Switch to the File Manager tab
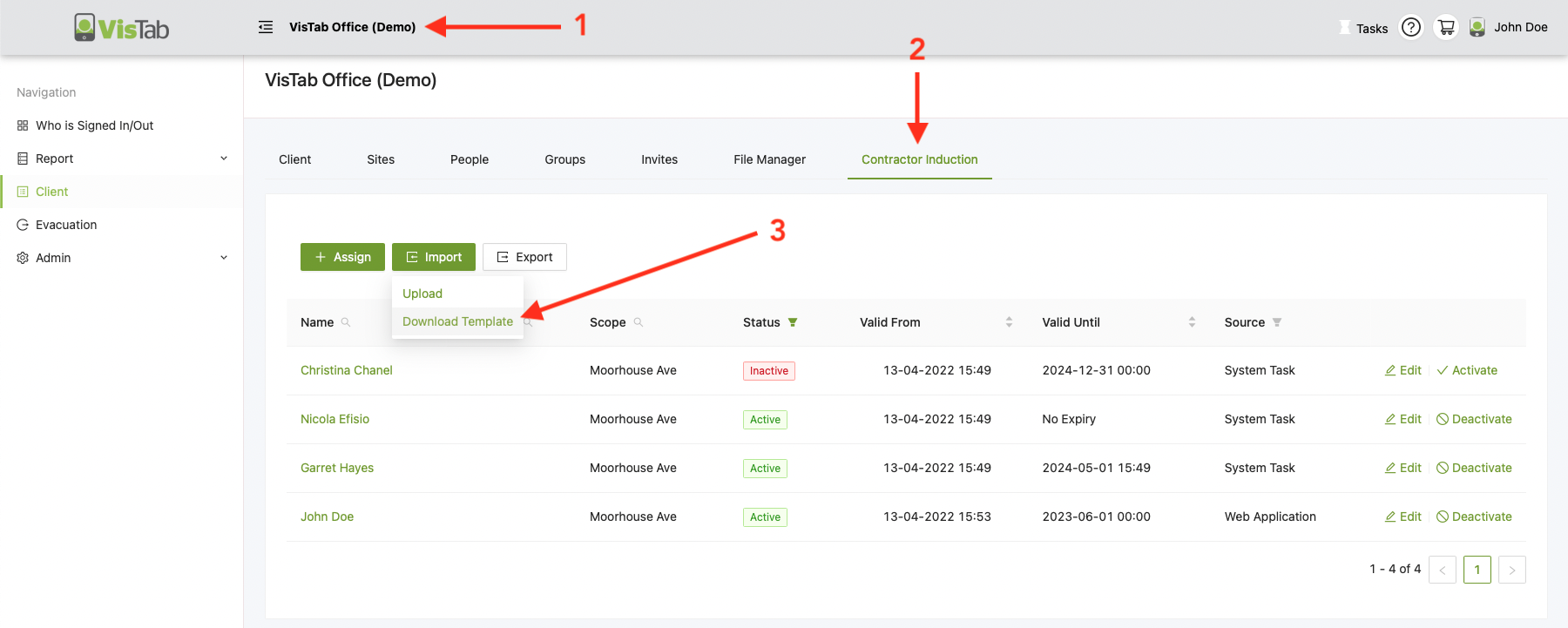 pyautogui.click(x=769, y=159)
